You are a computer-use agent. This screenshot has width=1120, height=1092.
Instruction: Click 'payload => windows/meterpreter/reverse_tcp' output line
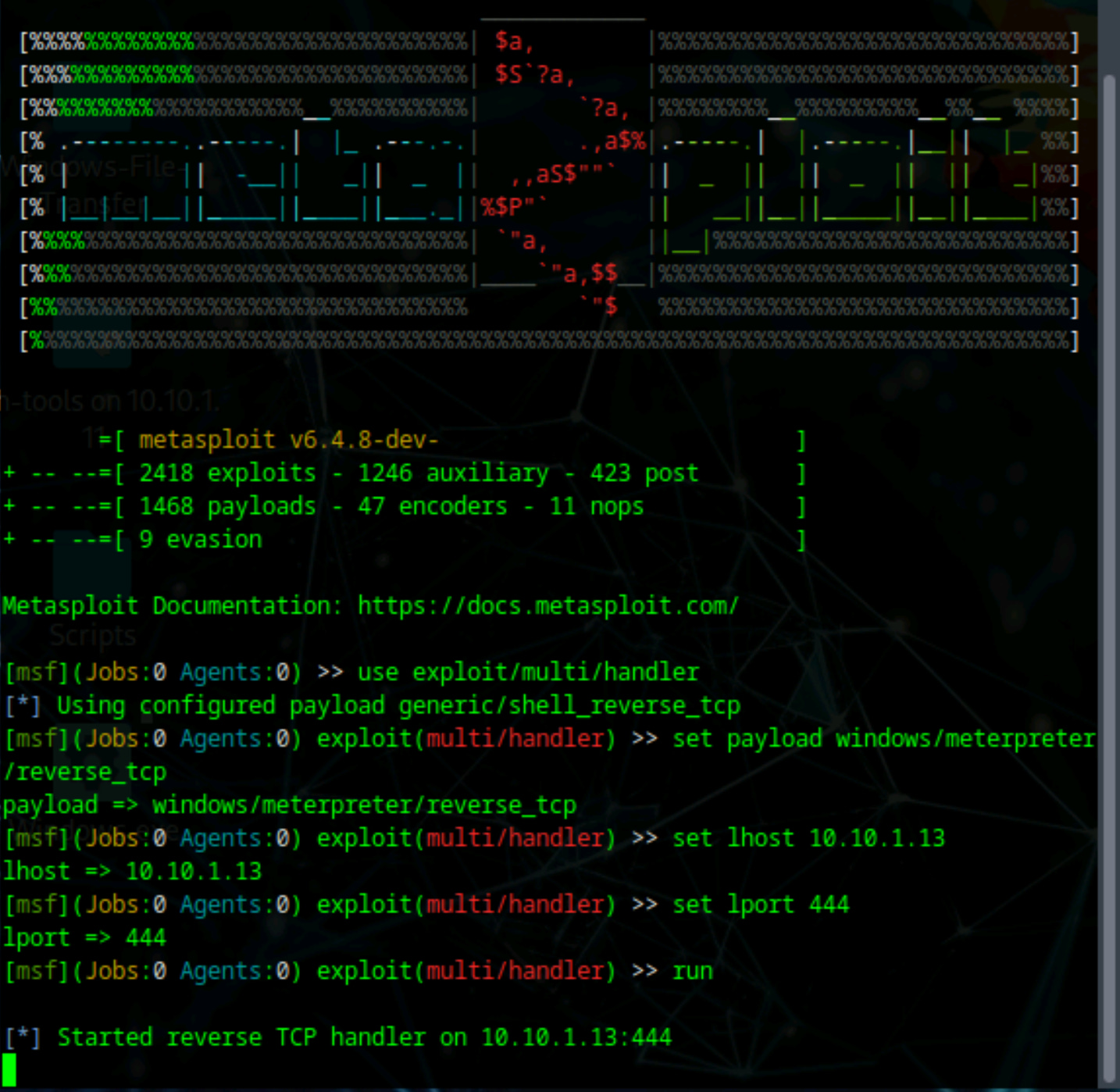(289, 805)
